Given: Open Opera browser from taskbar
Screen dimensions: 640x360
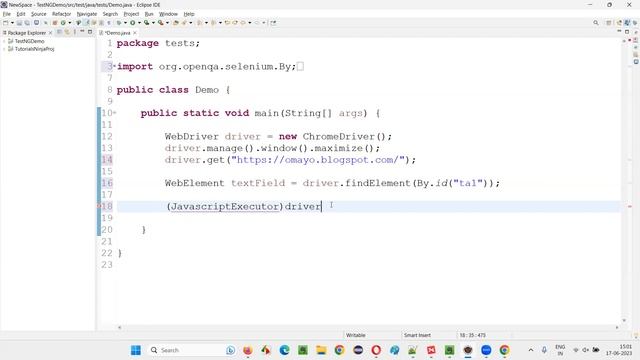Looking at the screenshot, I should tap(376, 350).
